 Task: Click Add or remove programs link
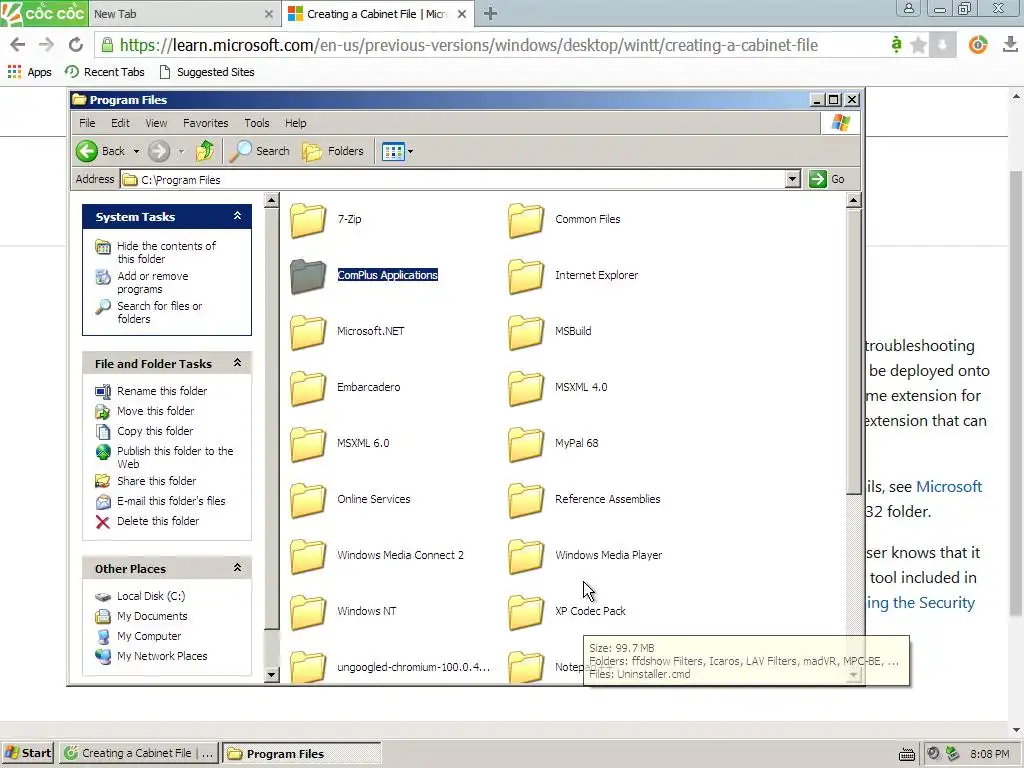[153, 282]
